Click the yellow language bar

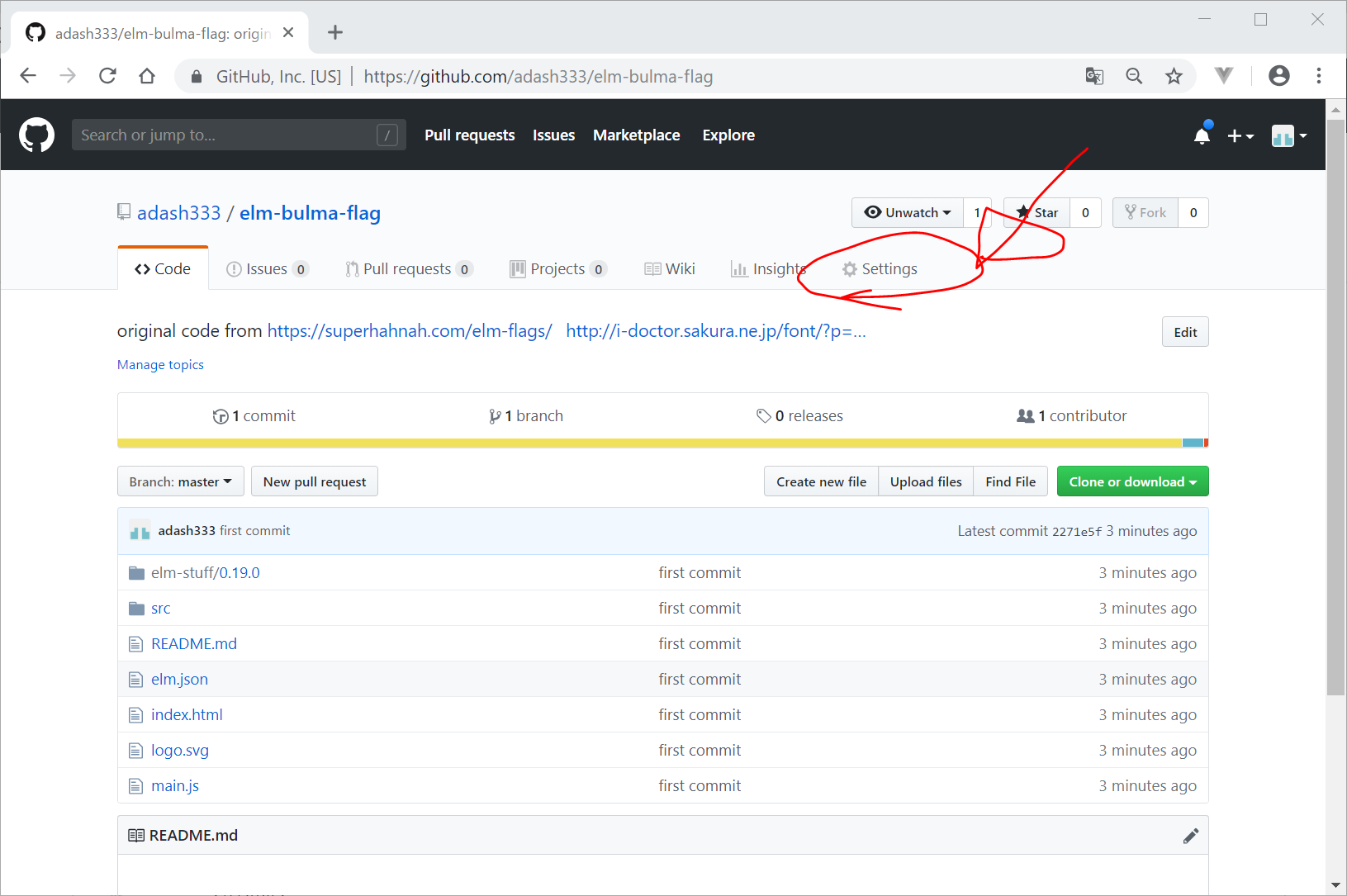650,443
